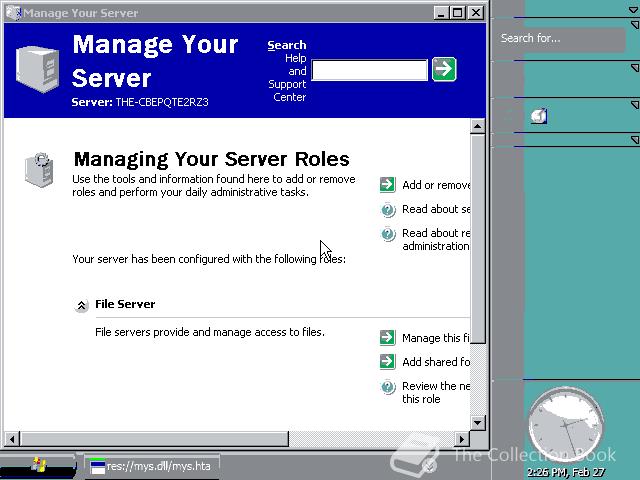Viewport: 640px width, 480px height.
Task: Click the green arrow beside Add or remove
Action: click(387, 184)
